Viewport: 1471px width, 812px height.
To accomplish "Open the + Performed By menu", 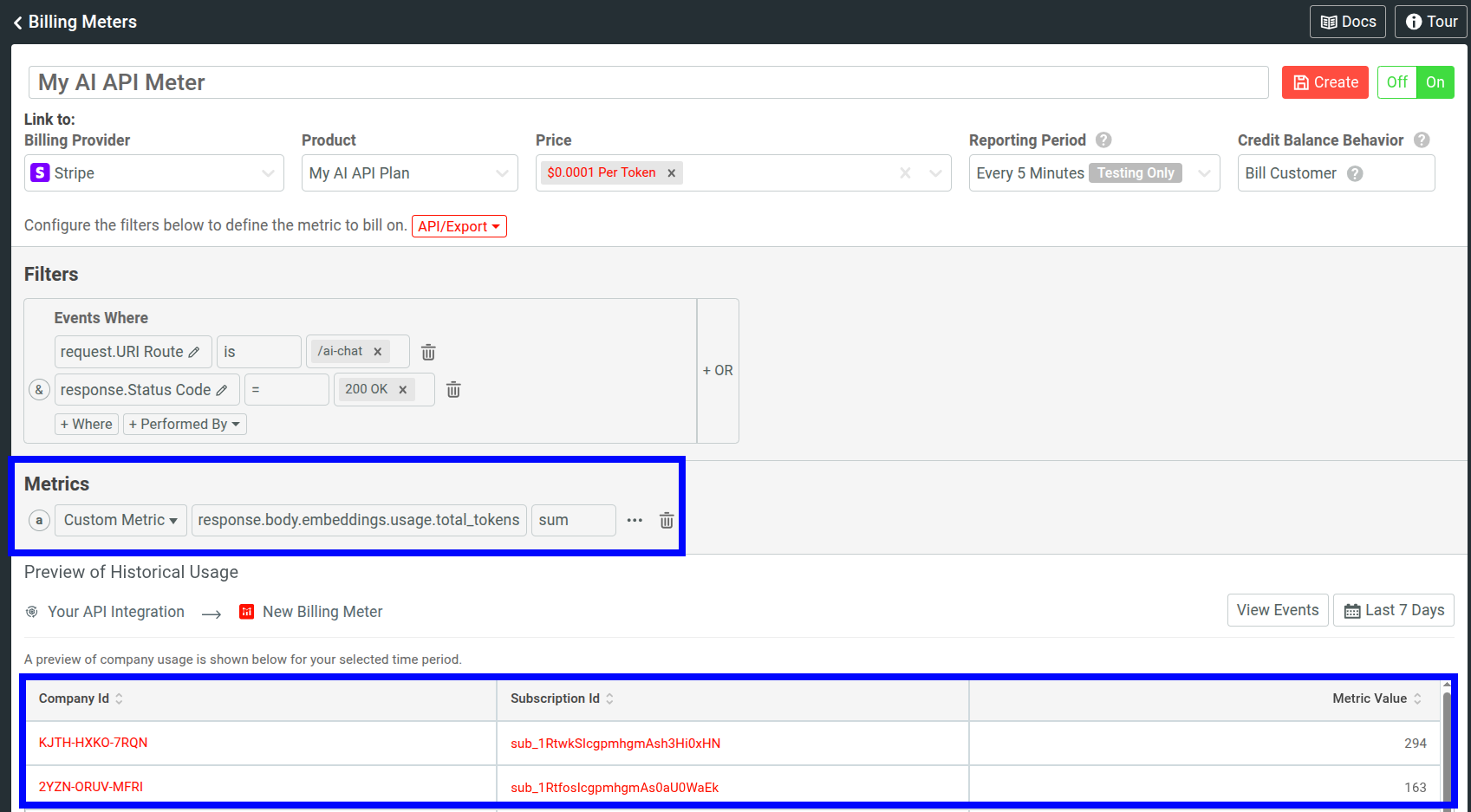I will point(185,424).
